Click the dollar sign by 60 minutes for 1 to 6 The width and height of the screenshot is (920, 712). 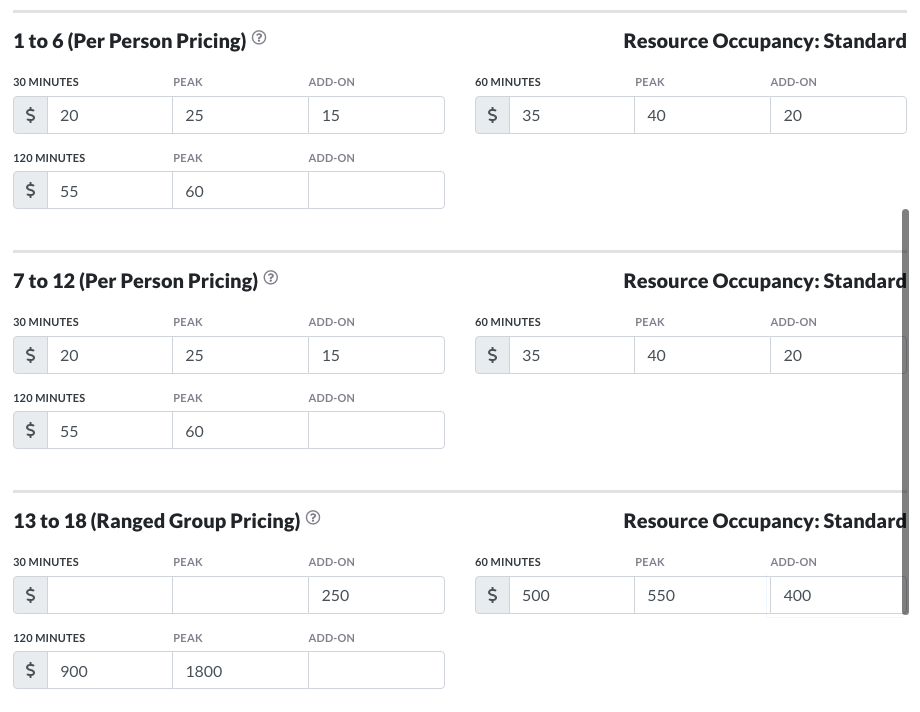pyautogui.click(x=492, y=115)
